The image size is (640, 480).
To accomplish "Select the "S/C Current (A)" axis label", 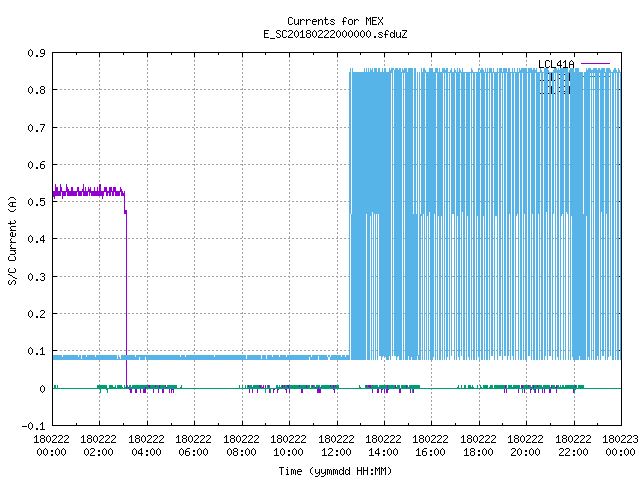I will point(12,240).
